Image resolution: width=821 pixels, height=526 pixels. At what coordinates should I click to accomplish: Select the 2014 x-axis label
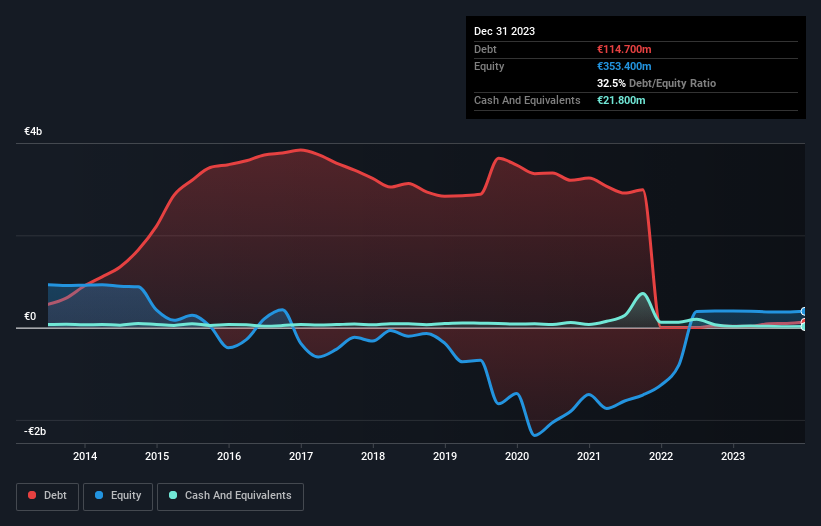85,456
